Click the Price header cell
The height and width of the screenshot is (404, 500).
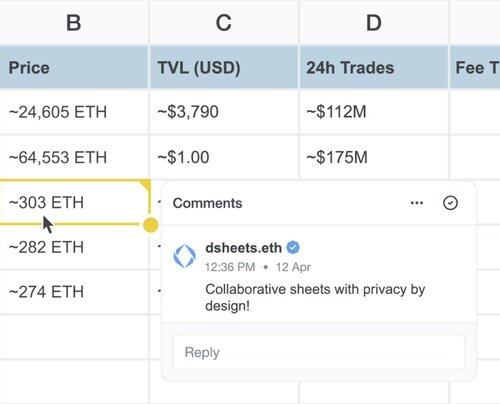74,68
